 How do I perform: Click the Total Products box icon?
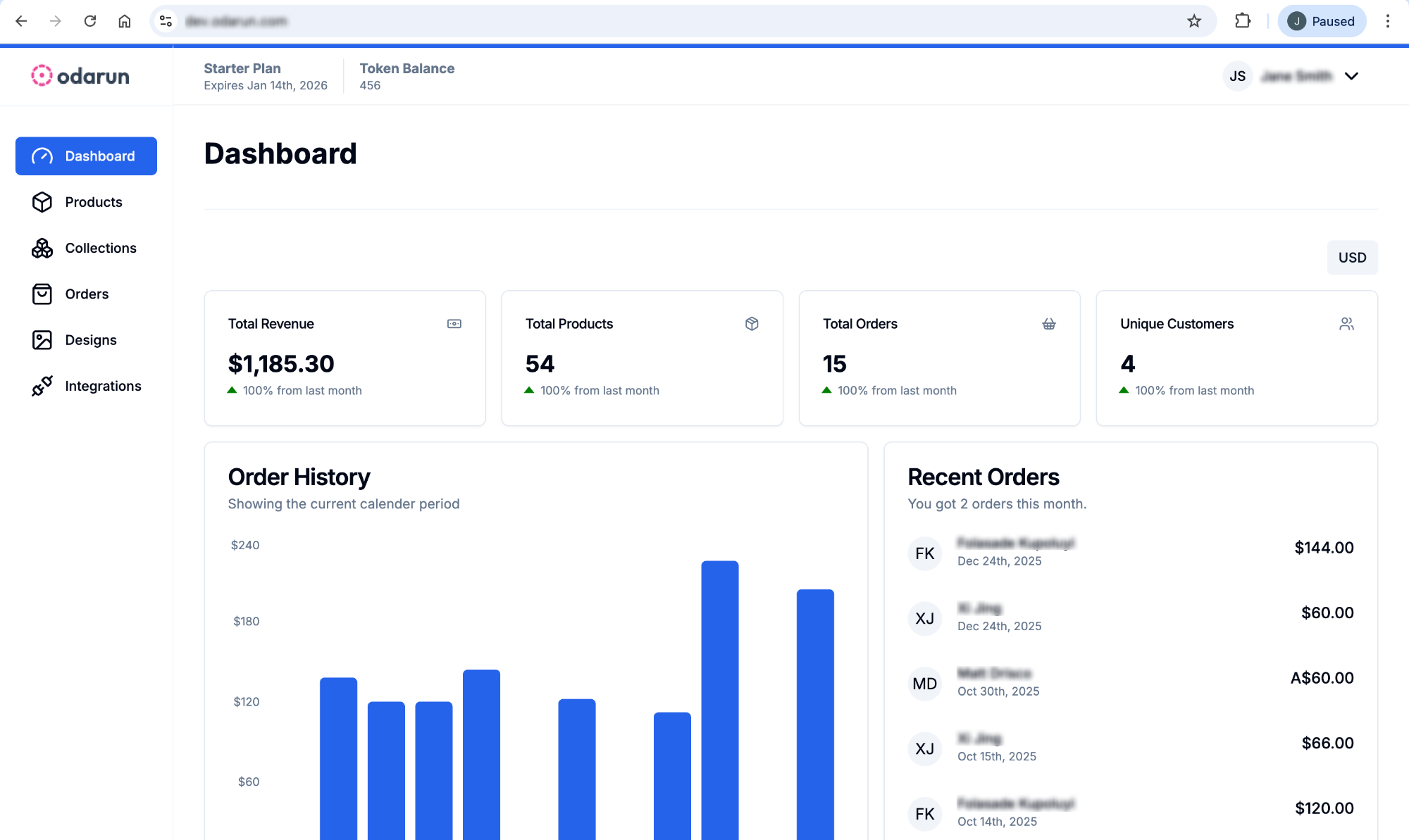(x=752, y=324)
